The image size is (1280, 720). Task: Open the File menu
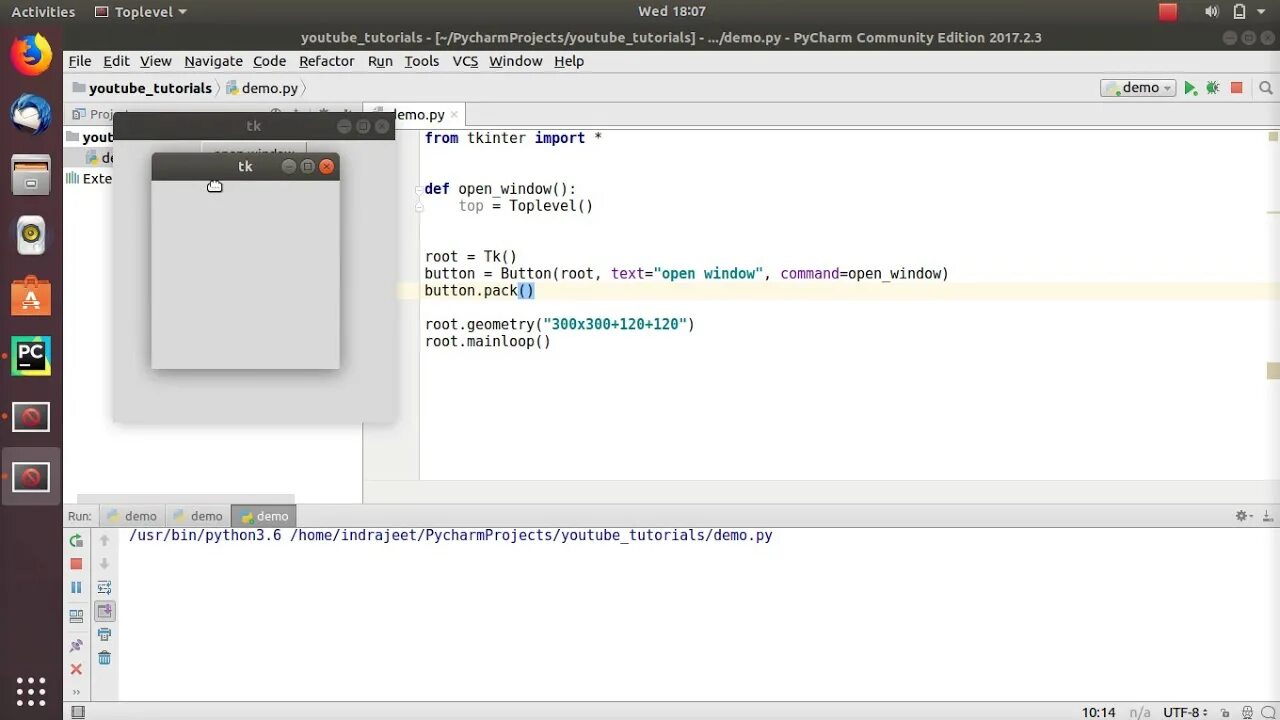pyautogui.click(x=80, y=61)
